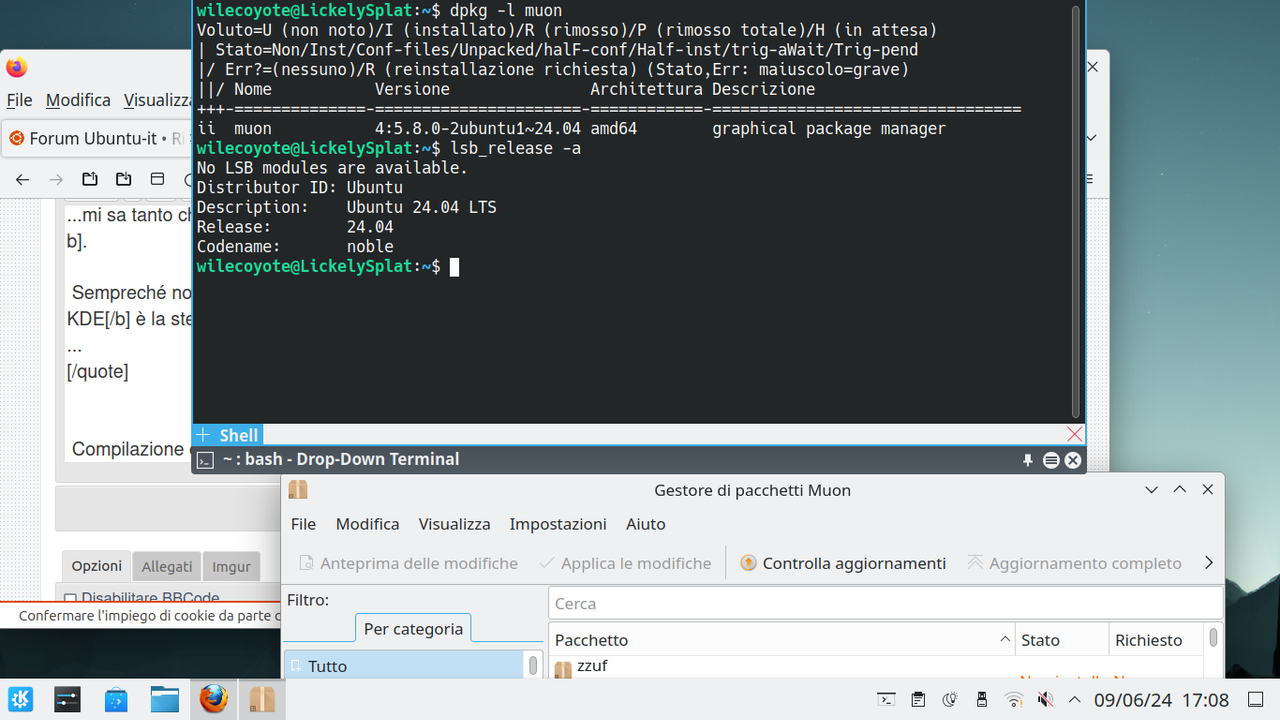Select the Shell tab in drop-down terminal
This screenshot has width=1280, height=720.
[x=239, y=435]
